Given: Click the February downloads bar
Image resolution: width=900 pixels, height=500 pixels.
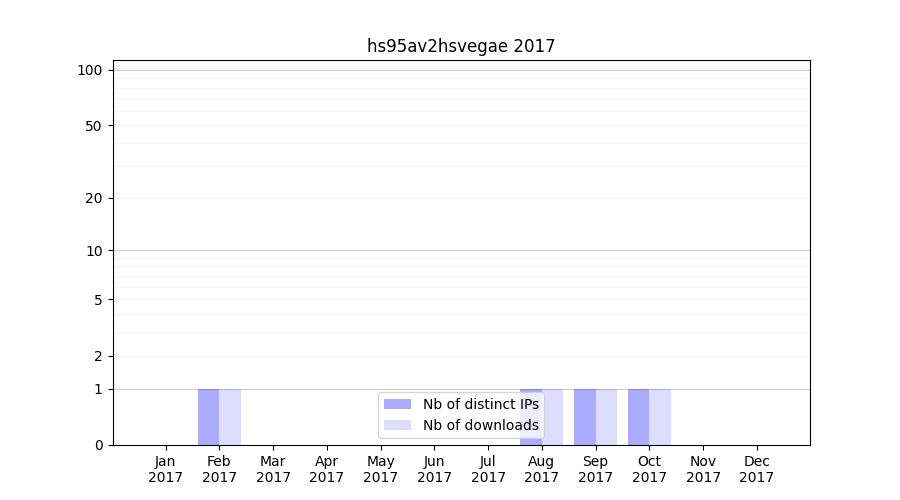Looking at the screenshot, I should (x=230, y=417).
